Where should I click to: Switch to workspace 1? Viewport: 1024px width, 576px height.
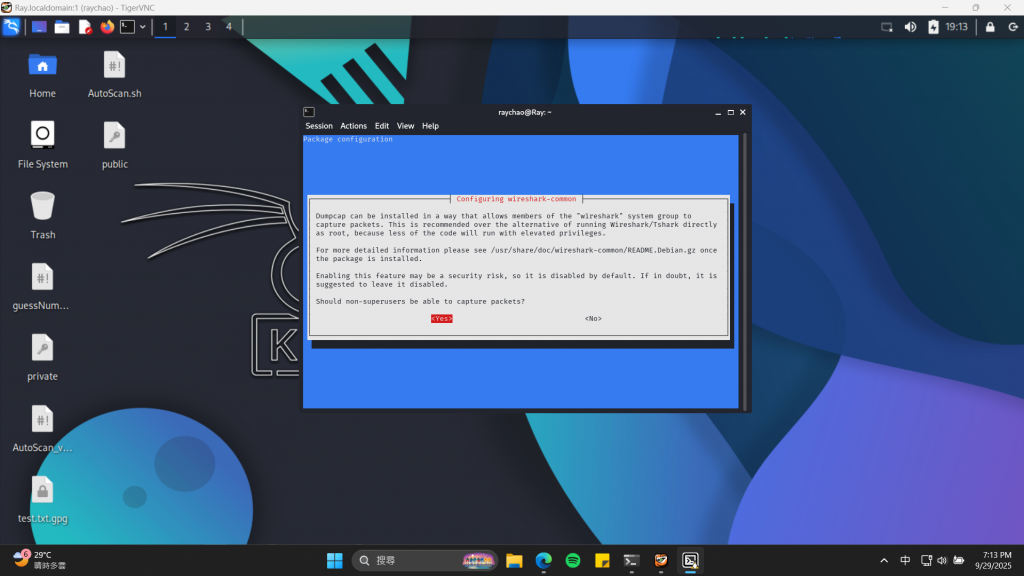click(165, 27)
